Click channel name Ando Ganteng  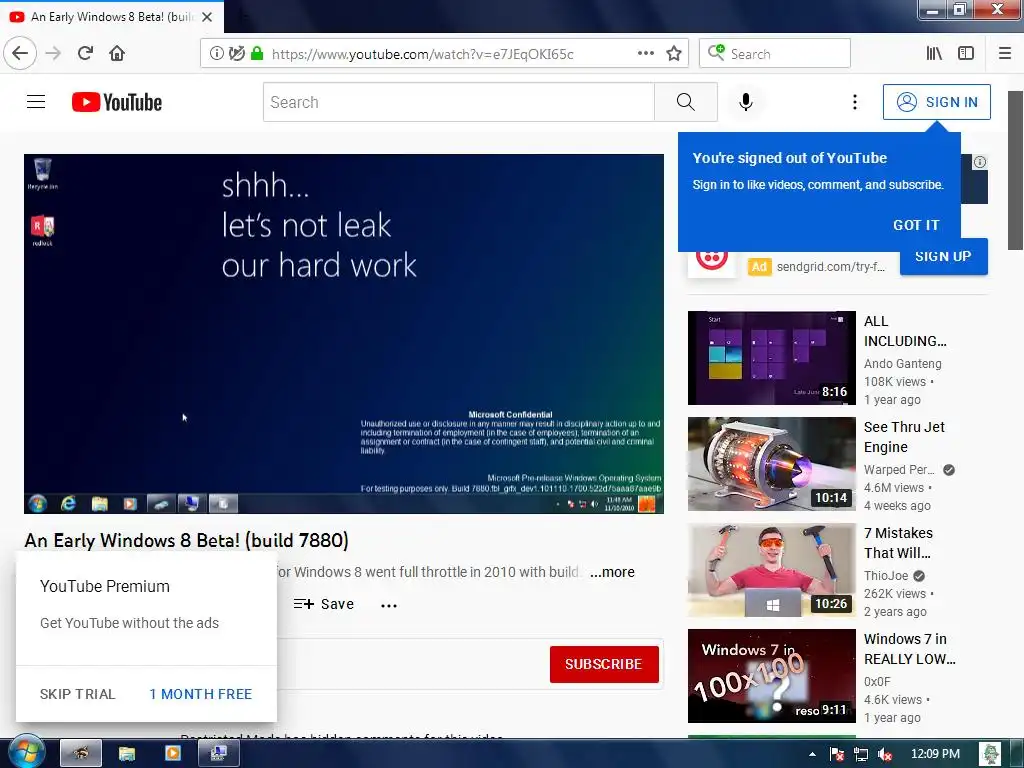point(903,364)
